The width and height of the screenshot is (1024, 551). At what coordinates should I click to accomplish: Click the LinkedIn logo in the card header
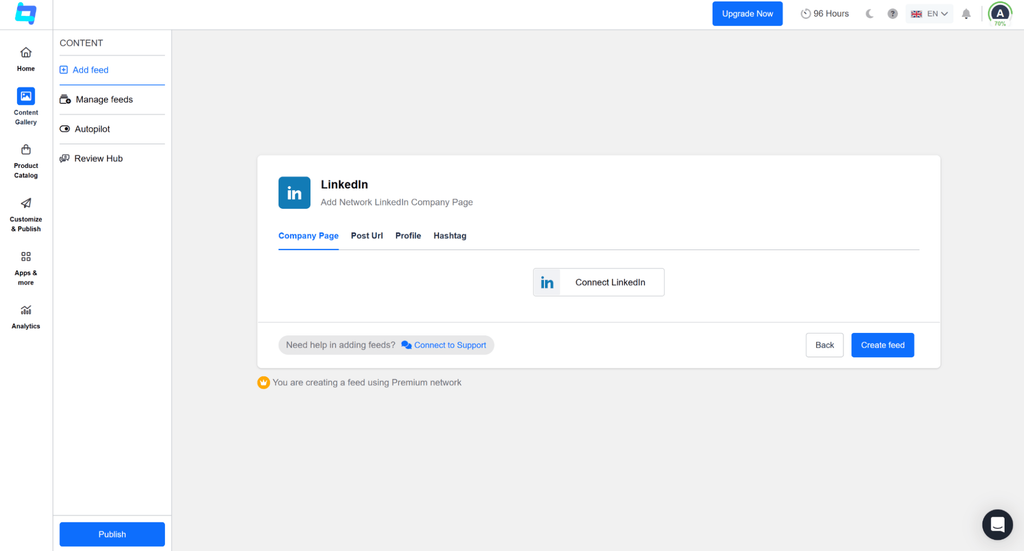294,193
